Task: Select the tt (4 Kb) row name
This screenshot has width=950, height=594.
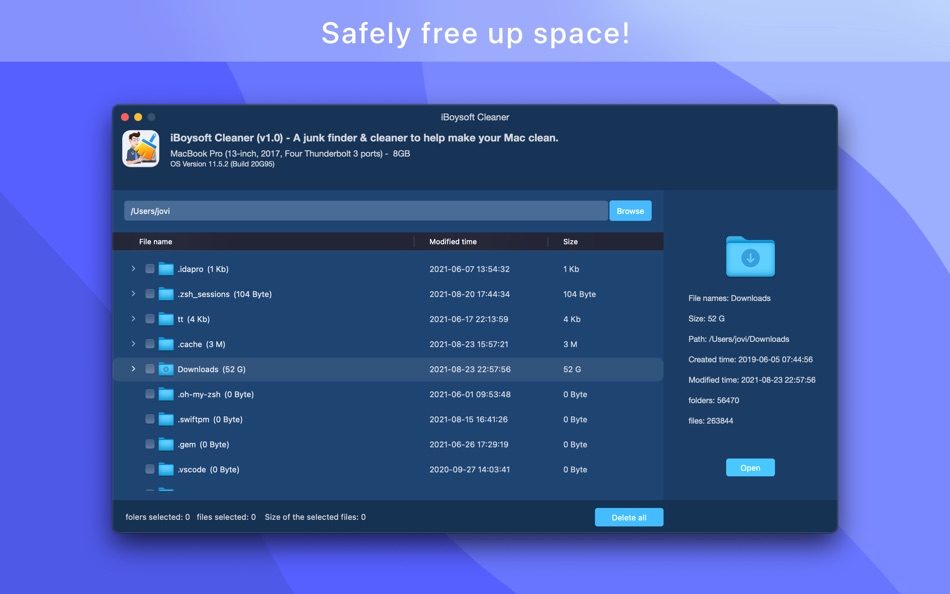Action: coord(193,319)
